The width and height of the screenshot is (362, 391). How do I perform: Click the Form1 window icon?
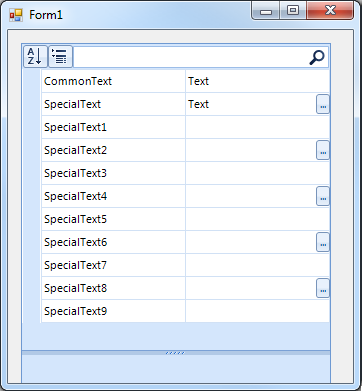16,15
